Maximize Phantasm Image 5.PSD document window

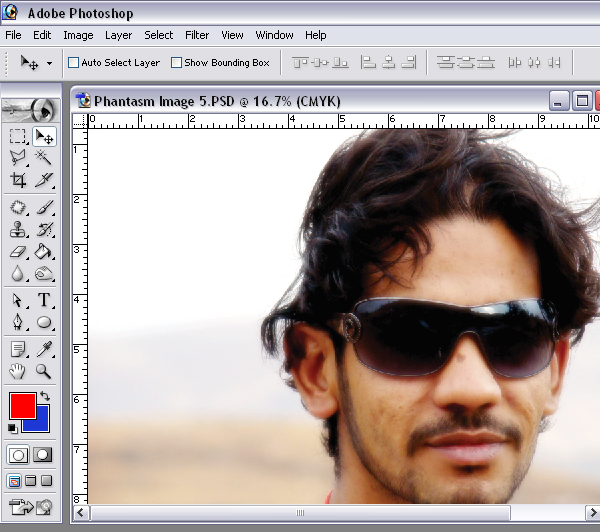582,101
